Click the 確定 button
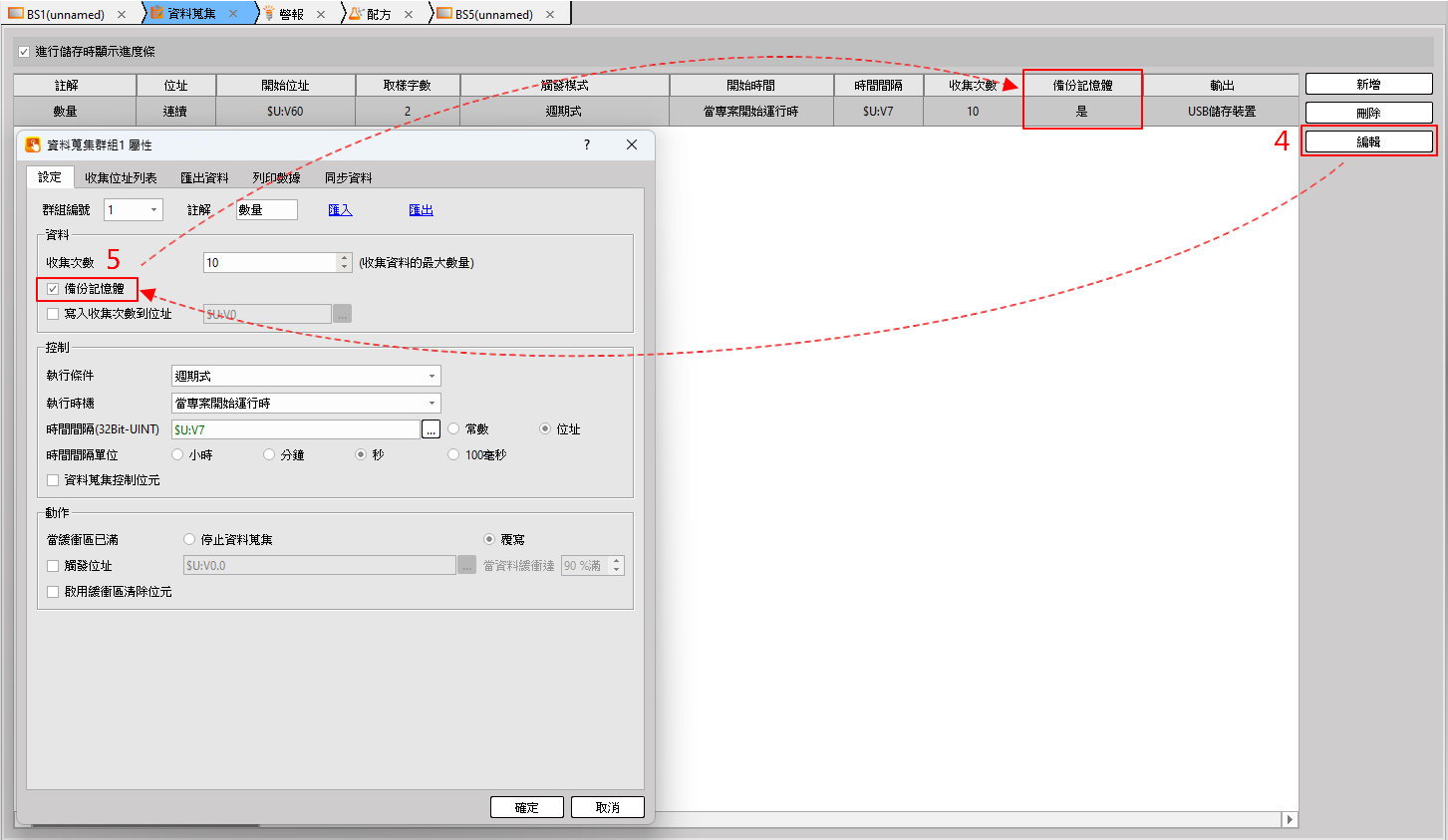 click(x=526, y=807)
